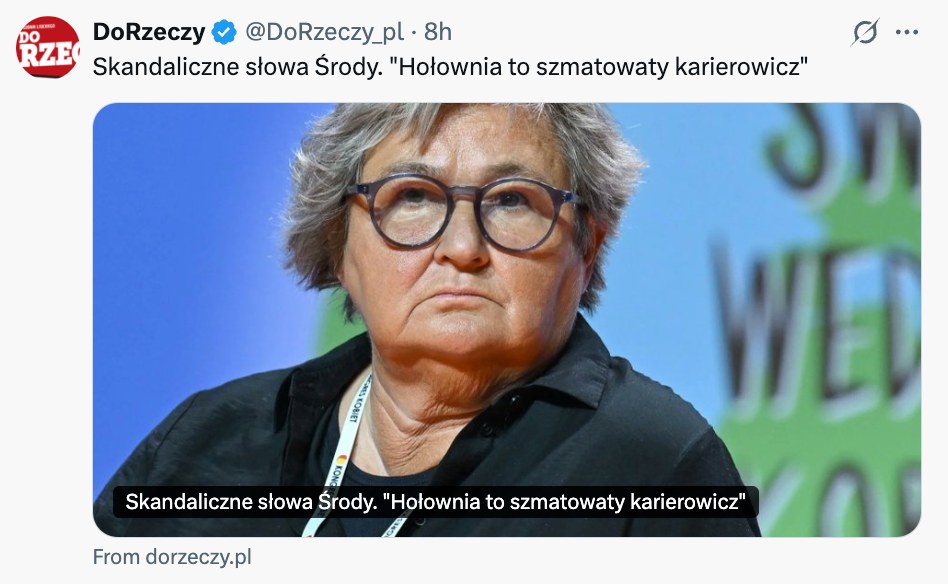Viewport: 948px width, 584px height.
Task: Open the article preview image card
Action: (x=507, y=320)
